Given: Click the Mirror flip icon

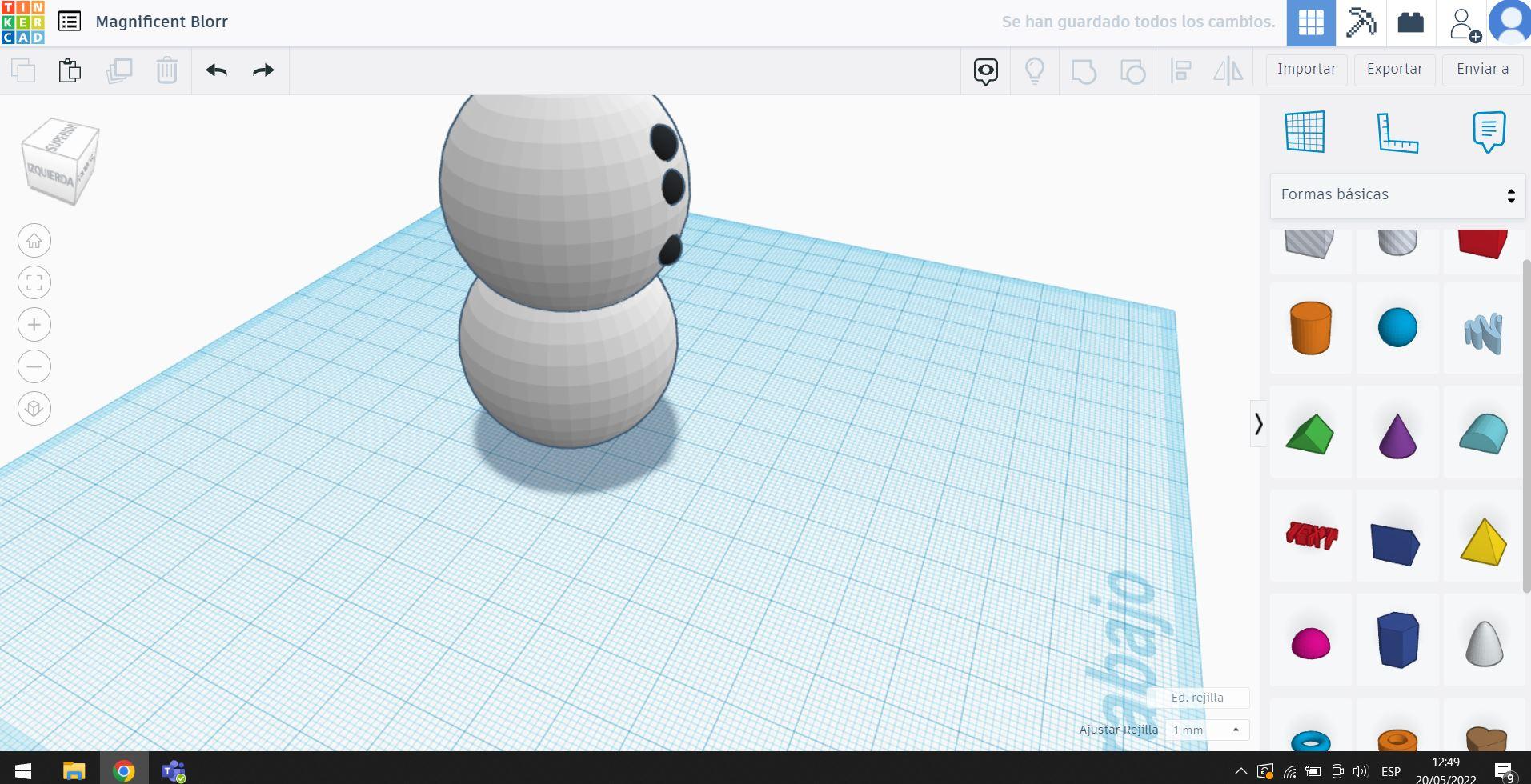Looking at the screenshot, I should (1228, 71).
